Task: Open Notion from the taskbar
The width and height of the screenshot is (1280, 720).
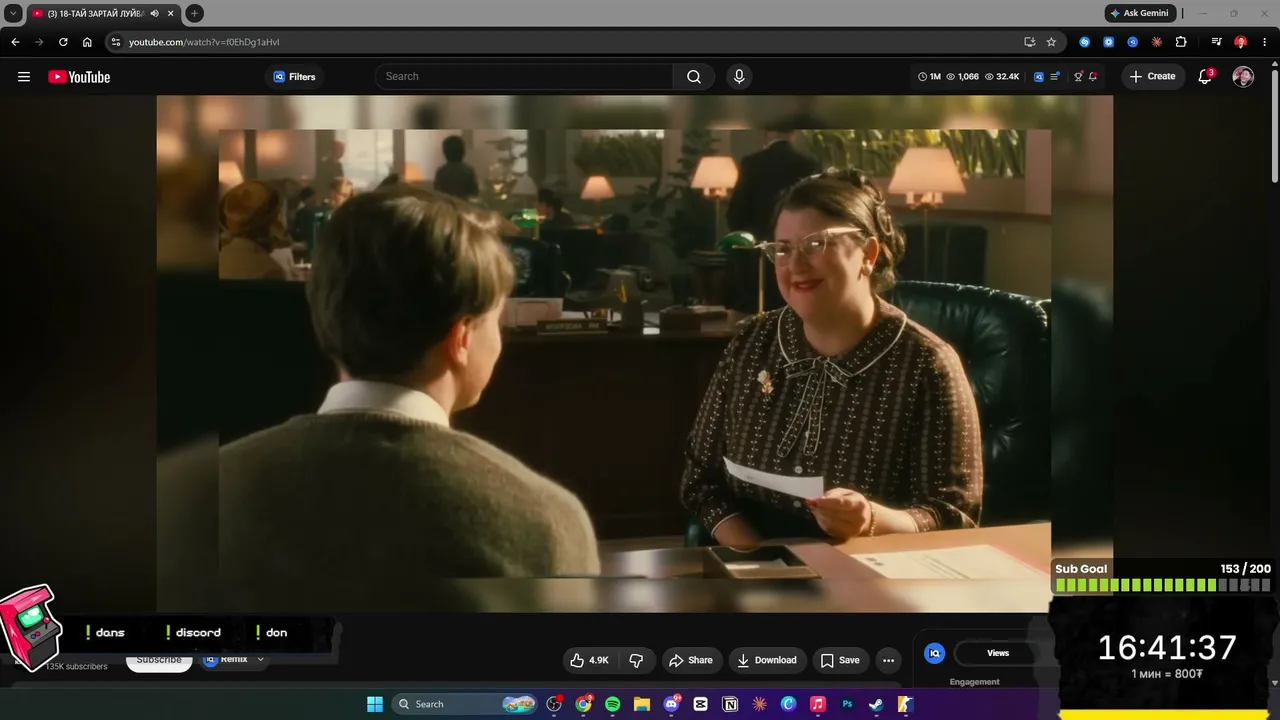Action: click(x=730, y=704)
